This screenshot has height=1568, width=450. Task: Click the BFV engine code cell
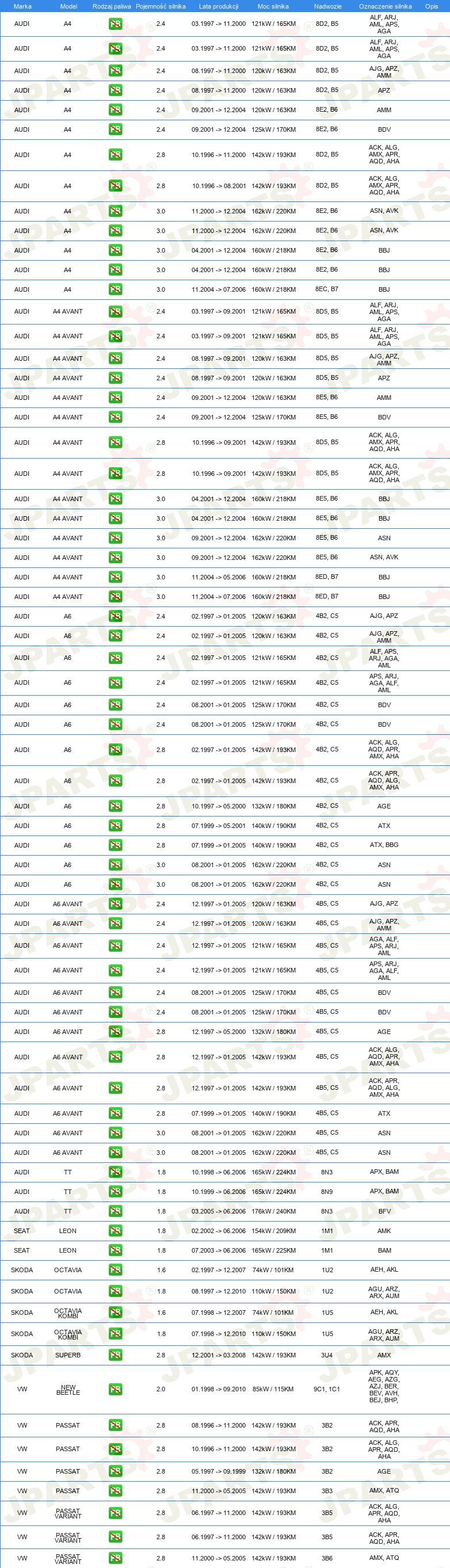pyautogui.click(x=384, y=1211)
